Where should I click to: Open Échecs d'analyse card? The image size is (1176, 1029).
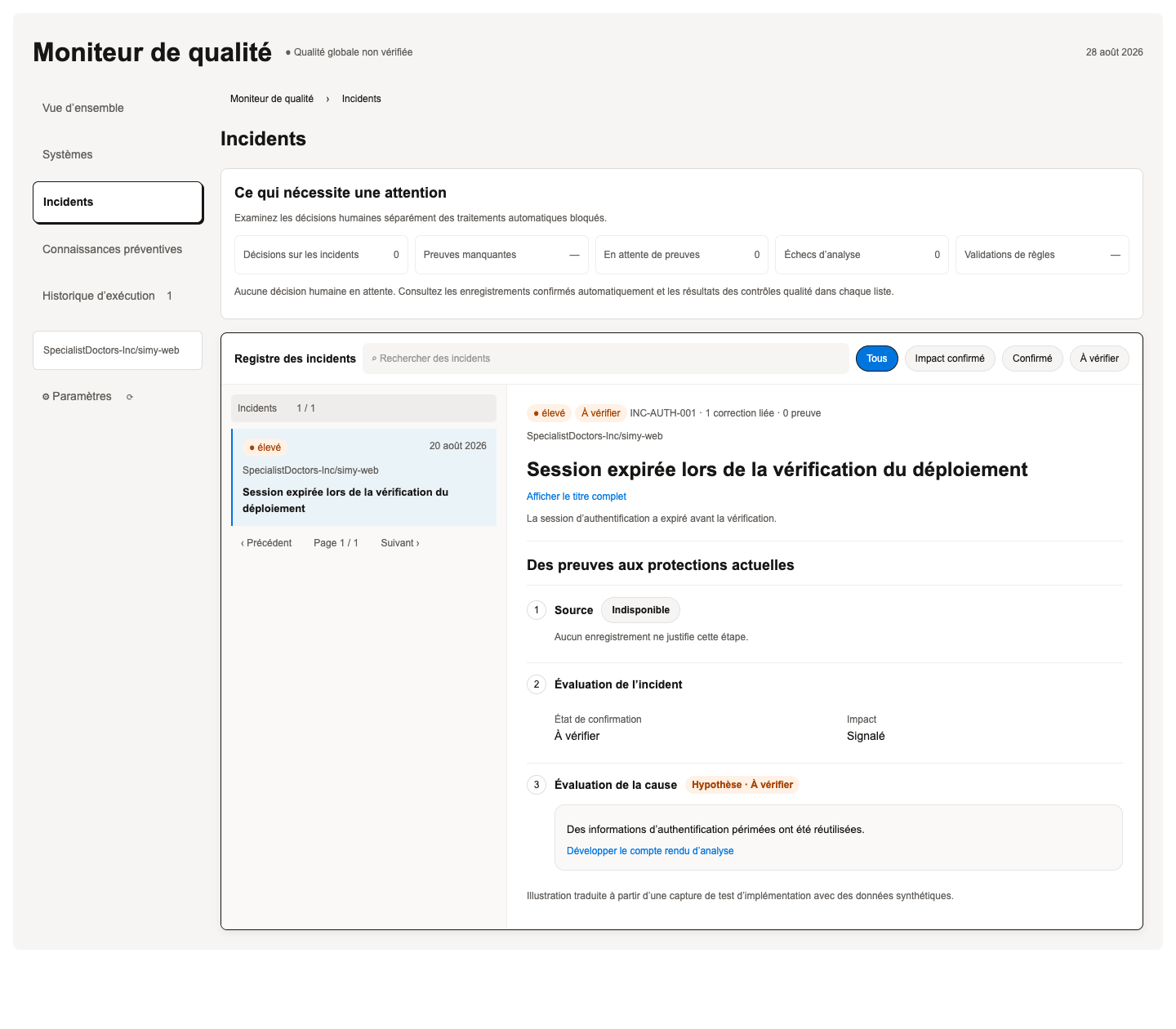[862, 255]
